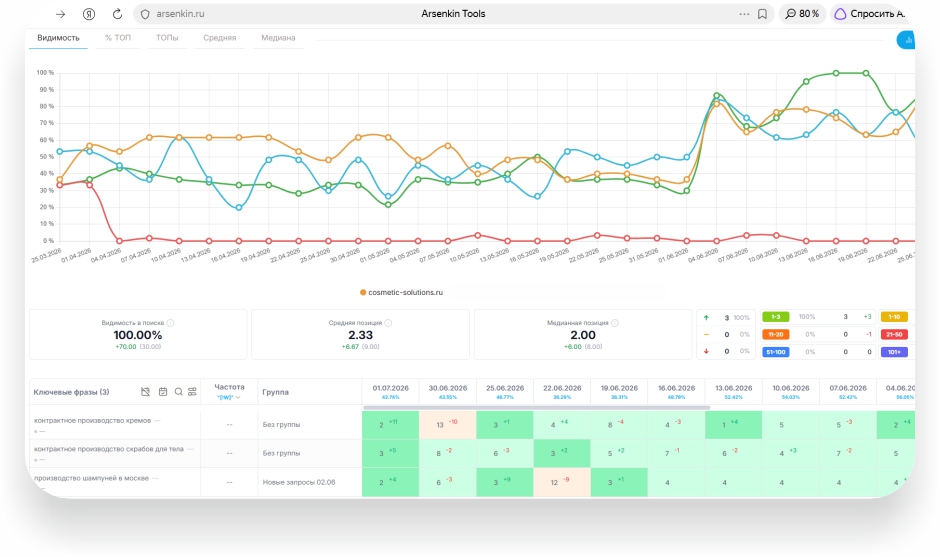
Task: Click the shield protection icon in address bar
Action: (x=145, y=14)
